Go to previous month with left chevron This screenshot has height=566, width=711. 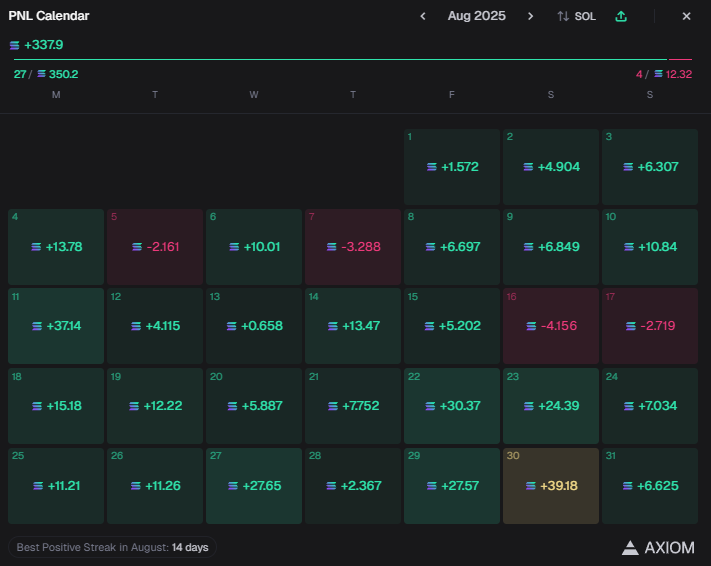(423, 16)
